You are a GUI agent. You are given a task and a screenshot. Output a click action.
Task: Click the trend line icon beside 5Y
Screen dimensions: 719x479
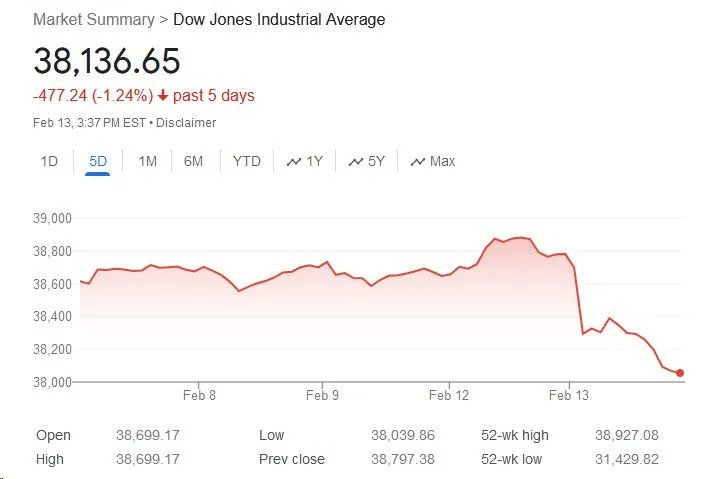pyautogui.click(x=356, y=161)
